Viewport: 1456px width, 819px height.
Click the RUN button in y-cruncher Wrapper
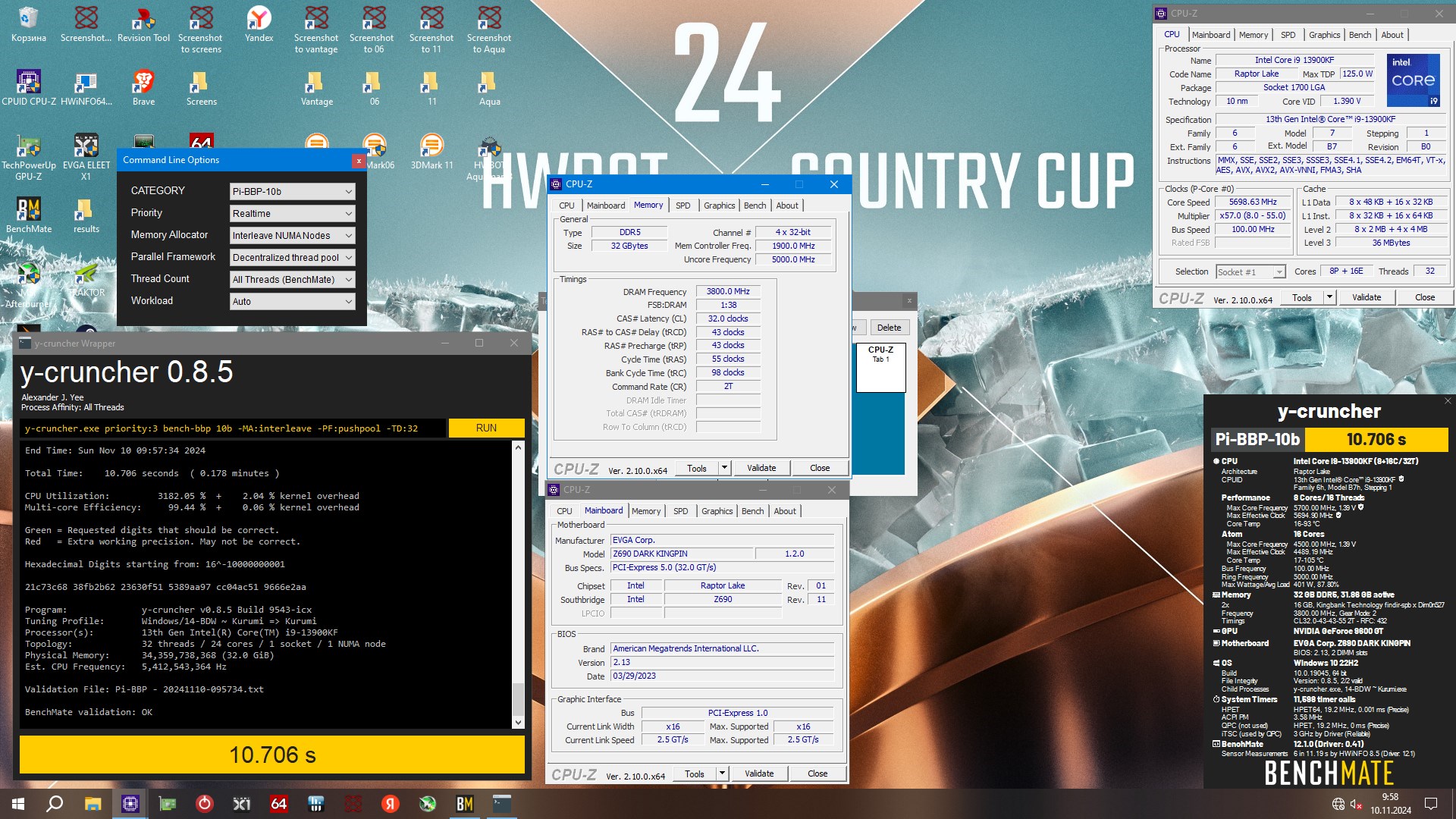pos(486,428)
